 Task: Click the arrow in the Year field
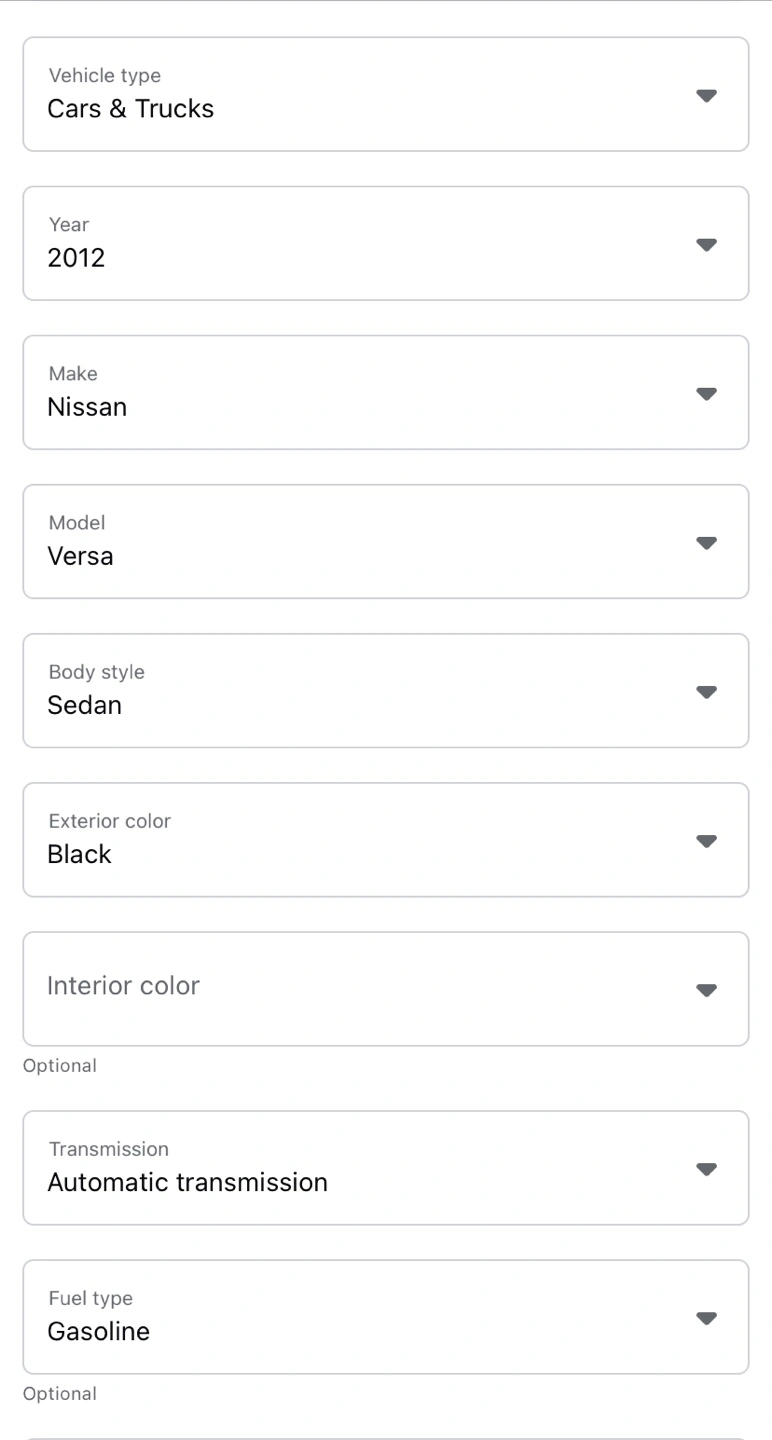tap(706, 245)
